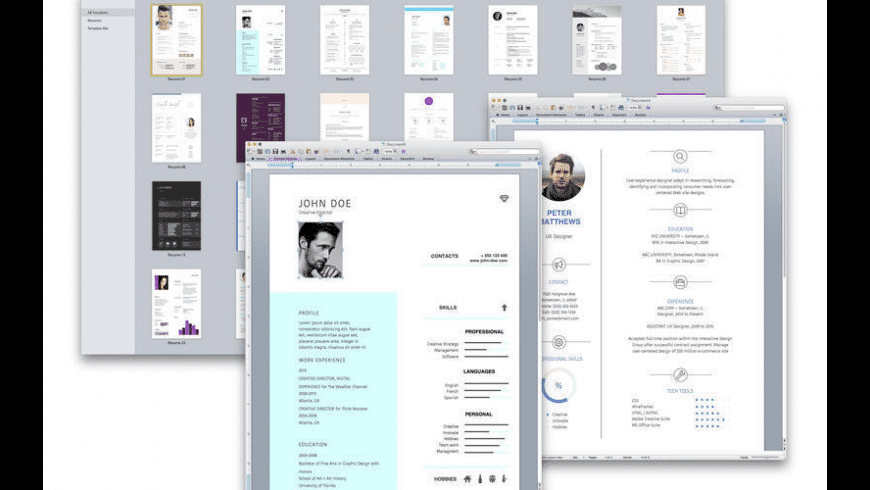Open Document Elements tab in Peter Matthews window

pyautogui.click(x=551, y=115)
